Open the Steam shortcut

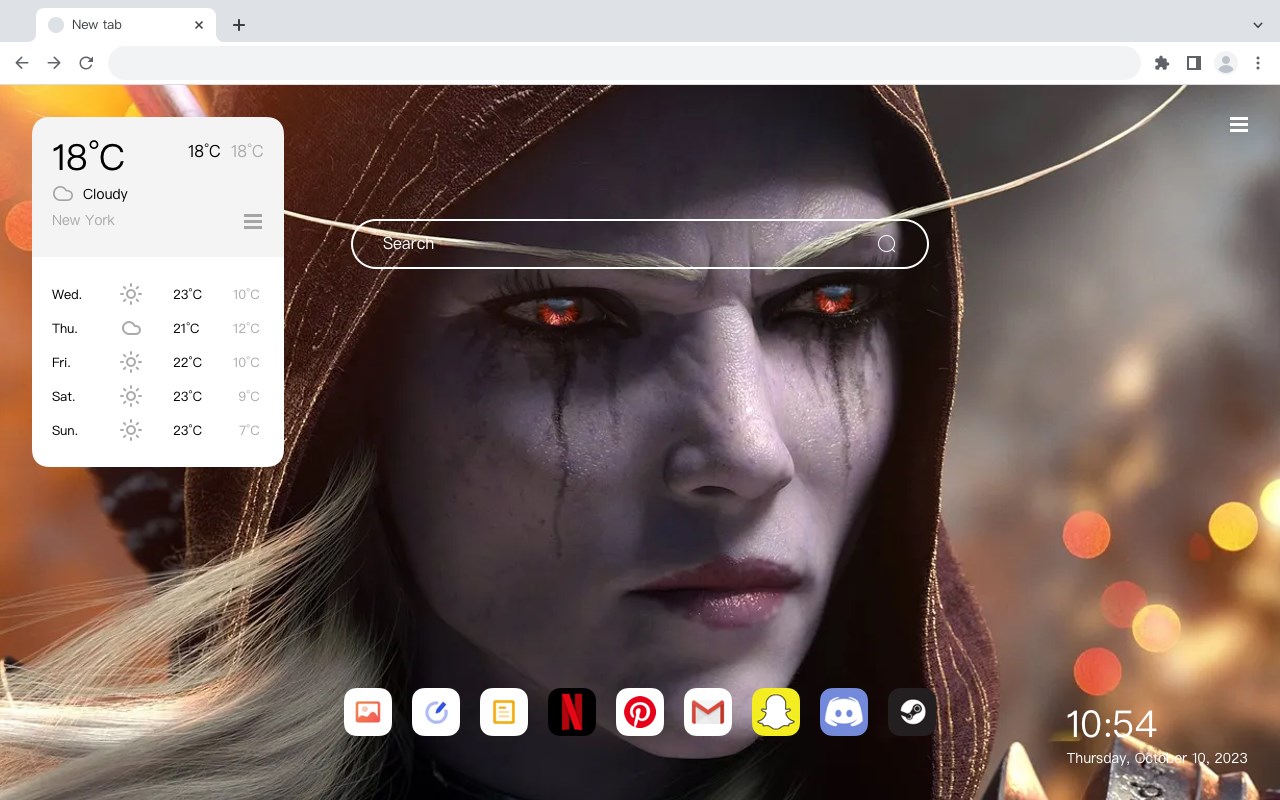pos(912,712)
